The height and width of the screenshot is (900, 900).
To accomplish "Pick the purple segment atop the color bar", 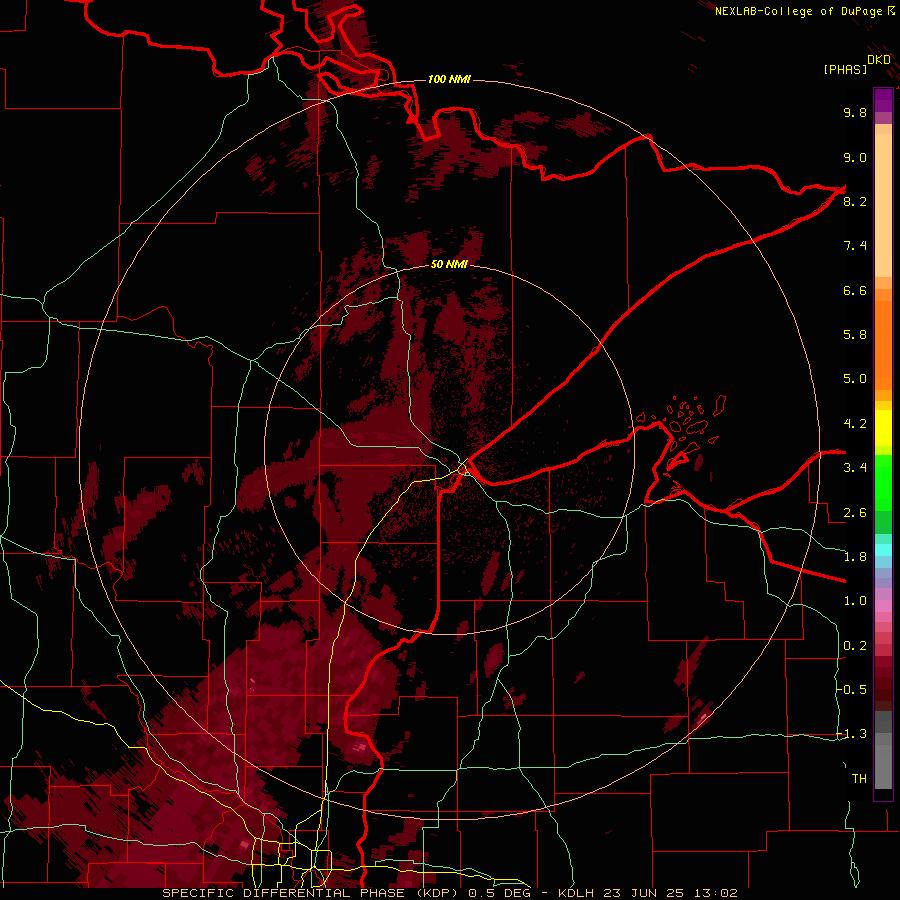I will tap(883, 100).
